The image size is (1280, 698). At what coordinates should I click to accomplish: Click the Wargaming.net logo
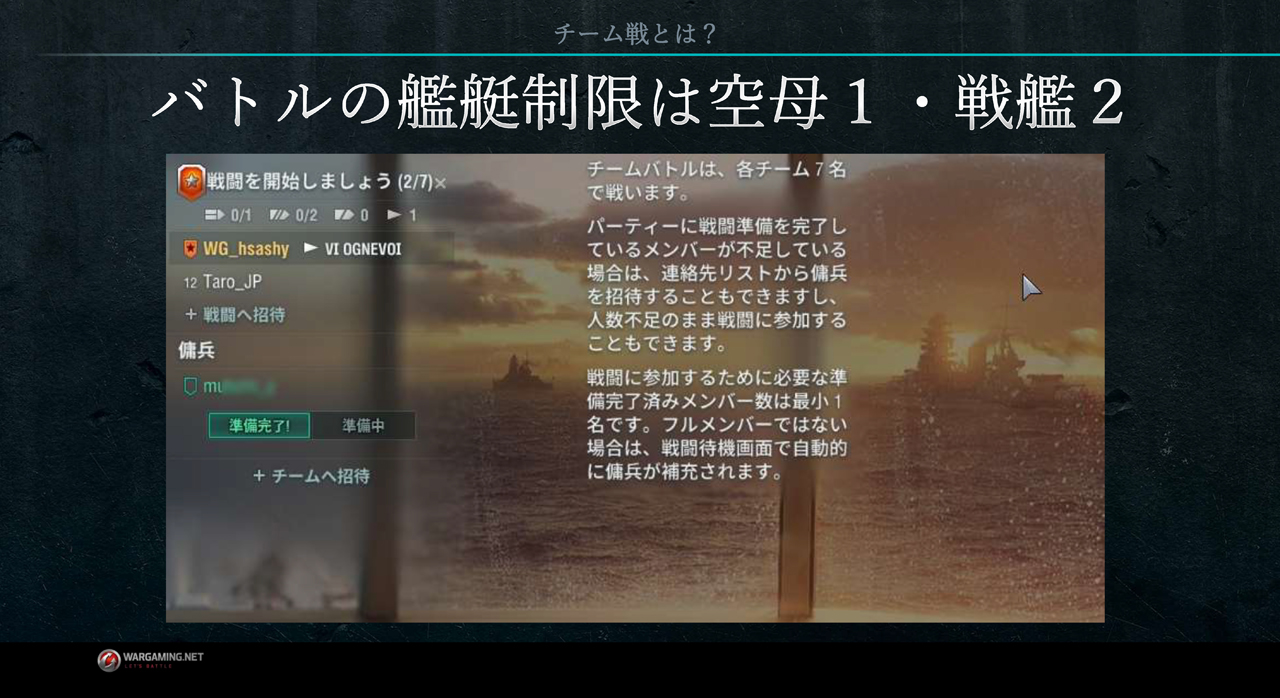[150, 660]
